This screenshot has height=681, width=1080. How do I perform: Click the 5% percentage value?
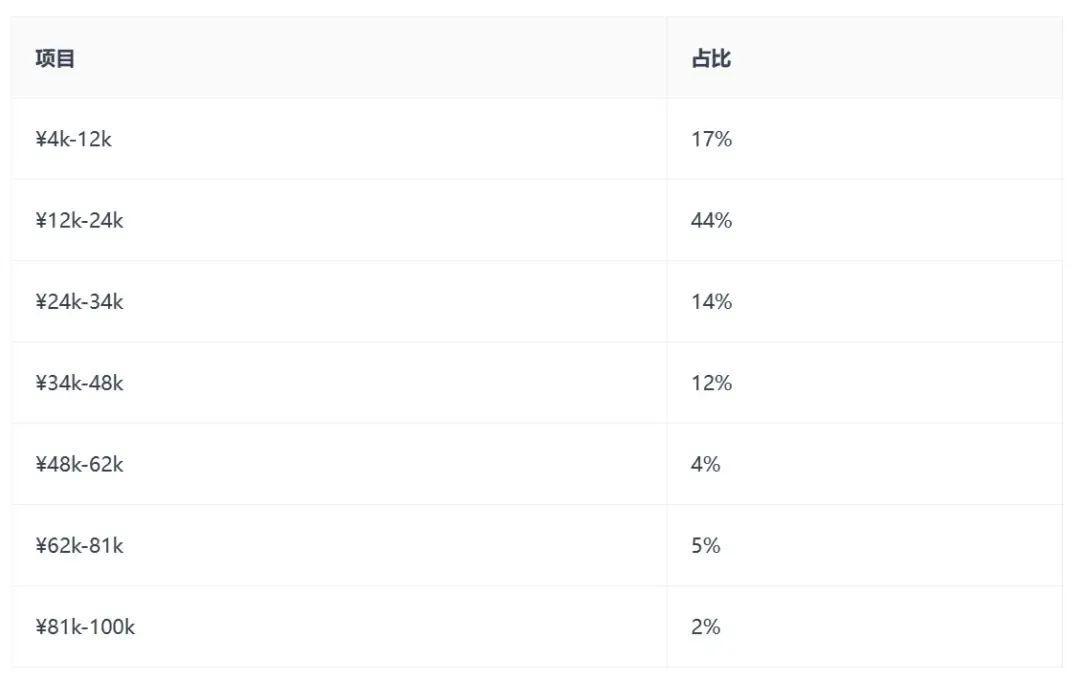[705, 545]
